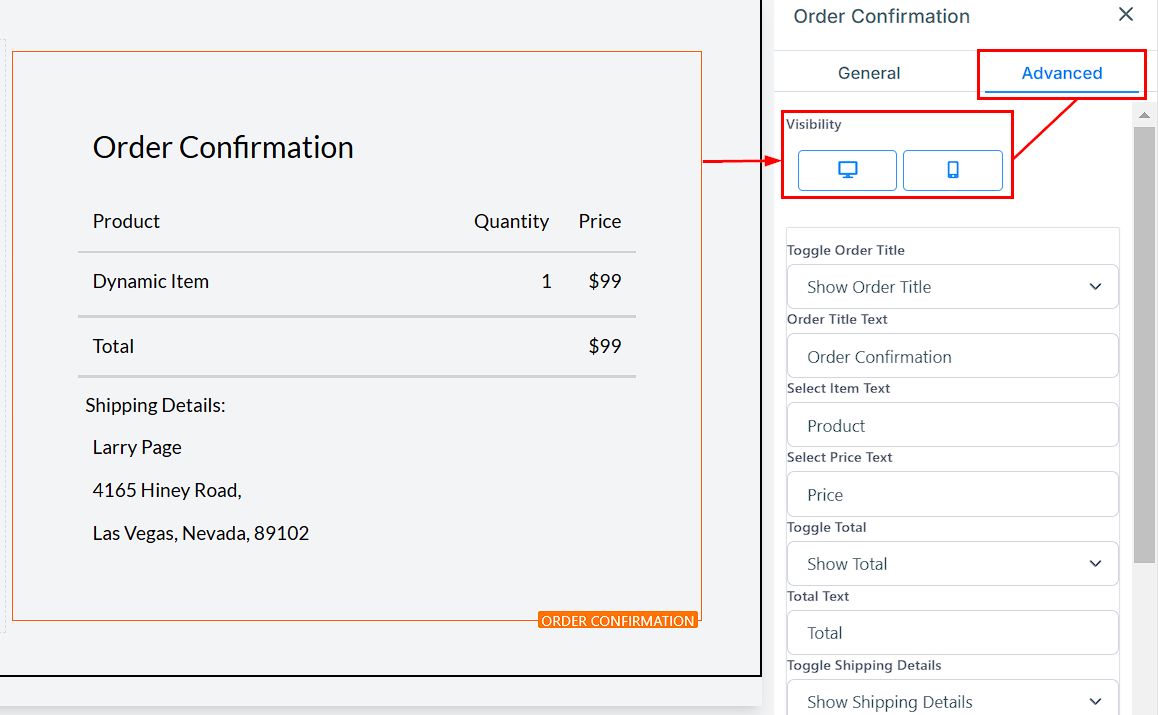Focus the Select Price Text field
The width and height of the screenshot is (1158, 715).
point(951,495)
